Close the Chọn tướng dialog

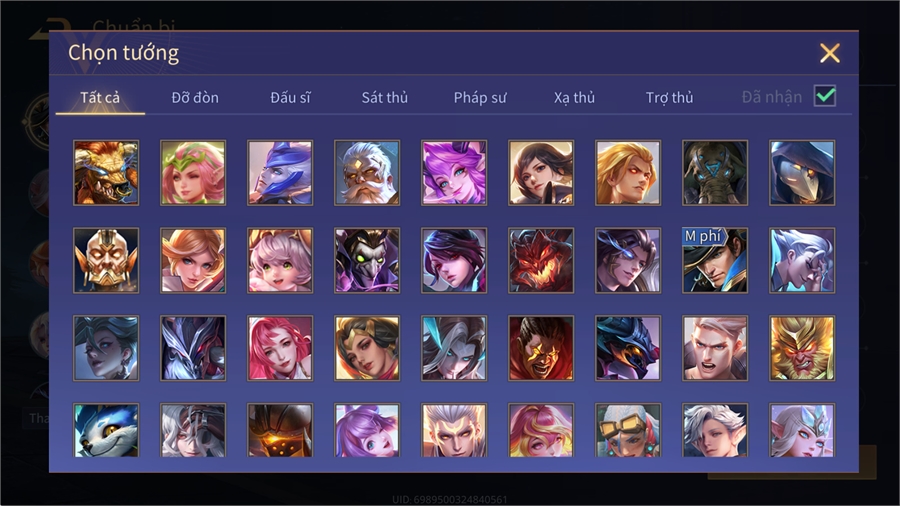(829, 53)
